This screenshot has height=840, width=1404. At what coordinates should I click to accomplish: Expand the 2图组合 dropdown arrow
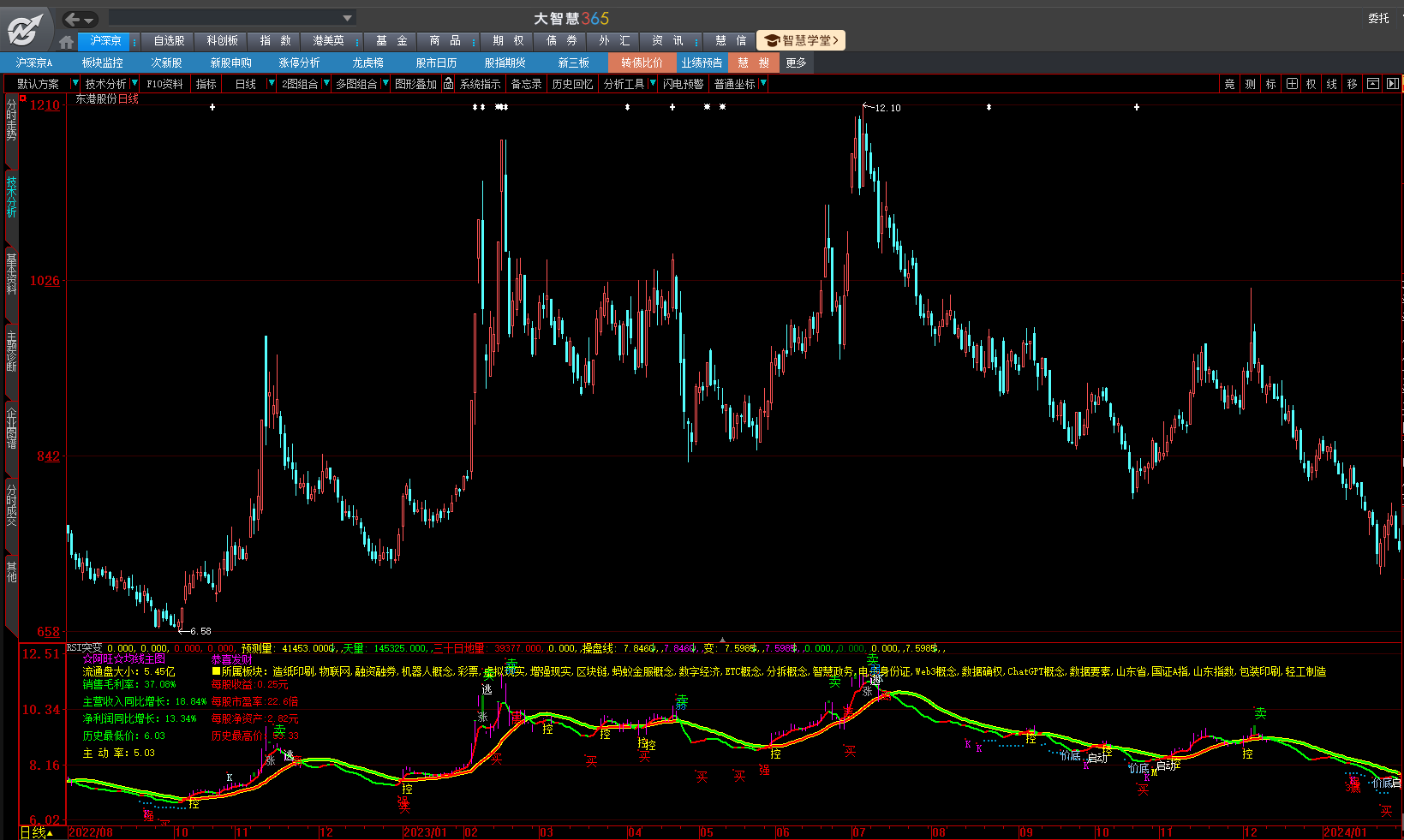point(326,84)
